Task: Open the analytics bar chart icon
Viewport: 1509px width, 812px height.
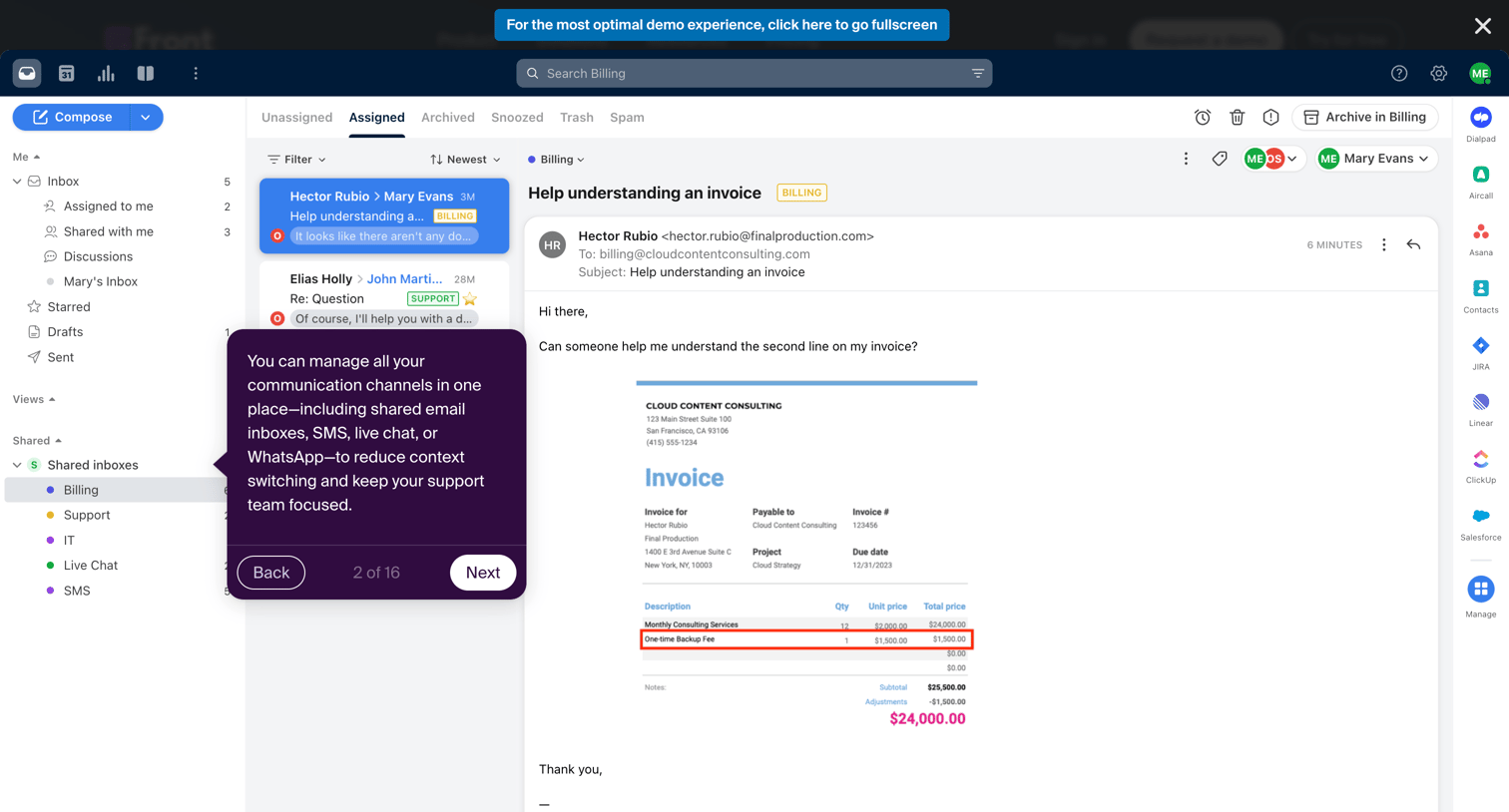Action: tap(106, 73)
